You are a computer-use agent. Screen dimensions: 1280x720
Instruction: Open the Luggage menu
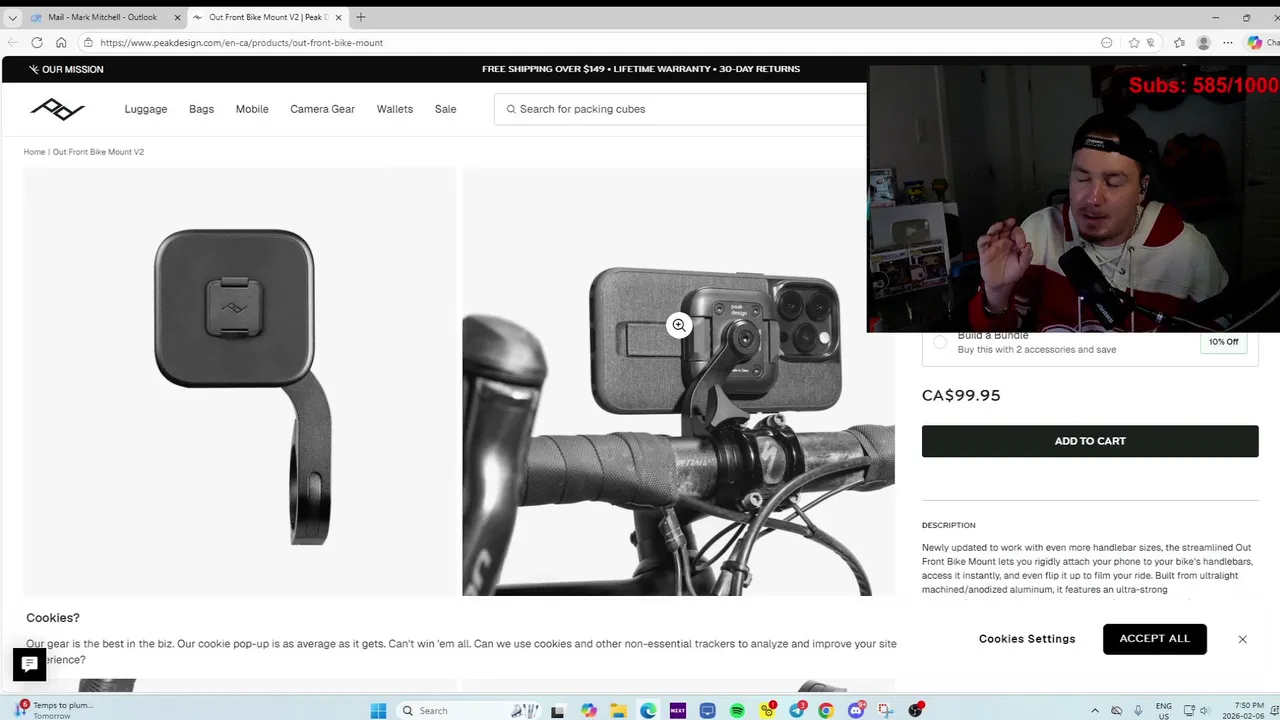pos(146,109)
